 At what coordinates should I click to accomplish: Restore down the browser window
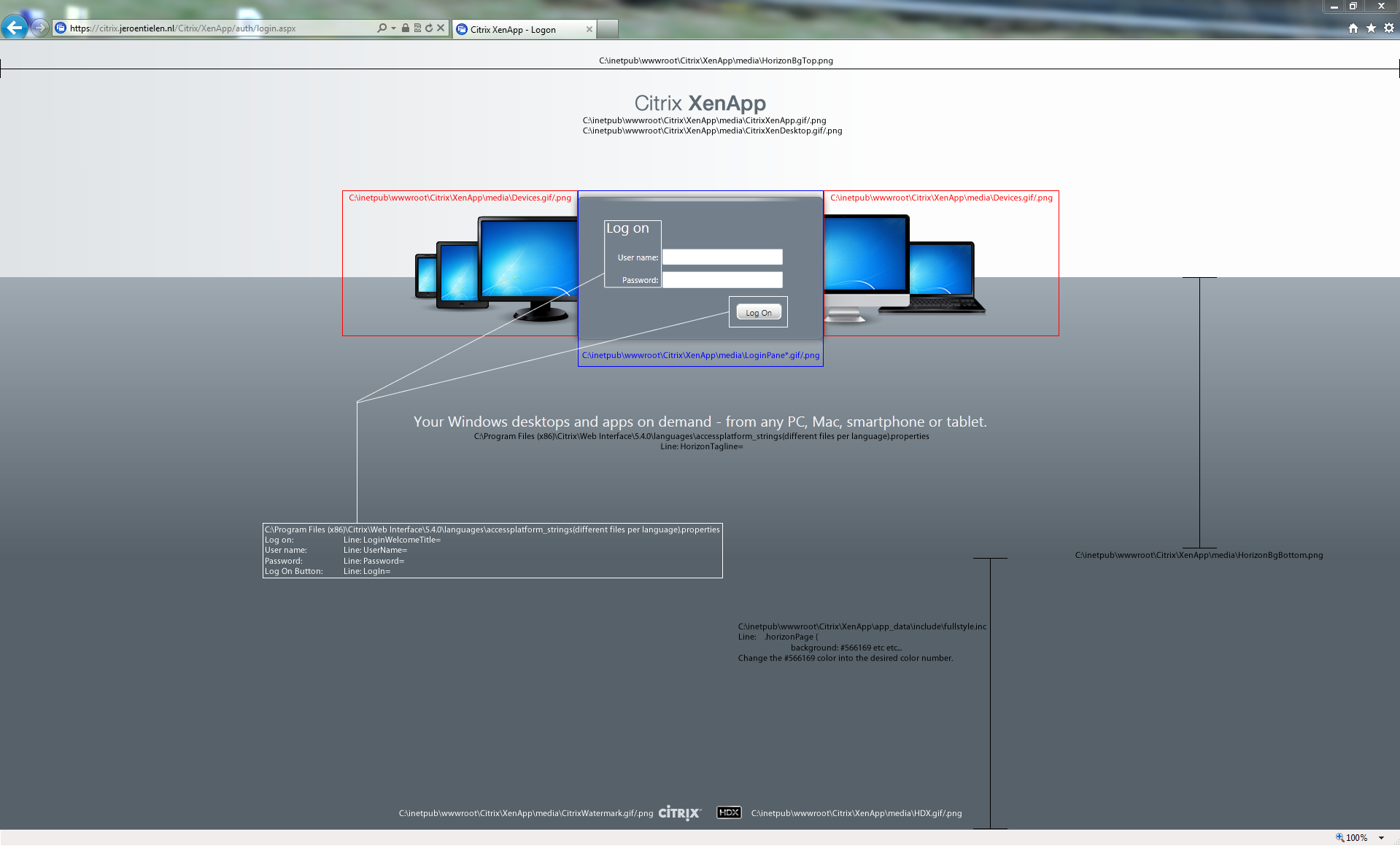[x=1353, y=6]
